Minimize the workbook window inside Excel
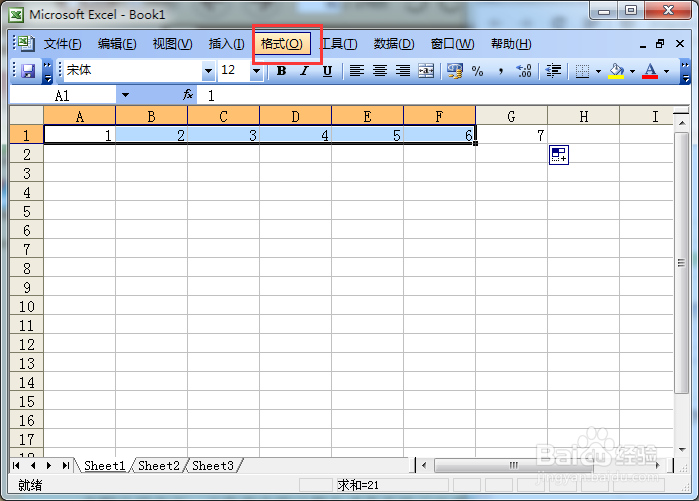 click(642, 45)
